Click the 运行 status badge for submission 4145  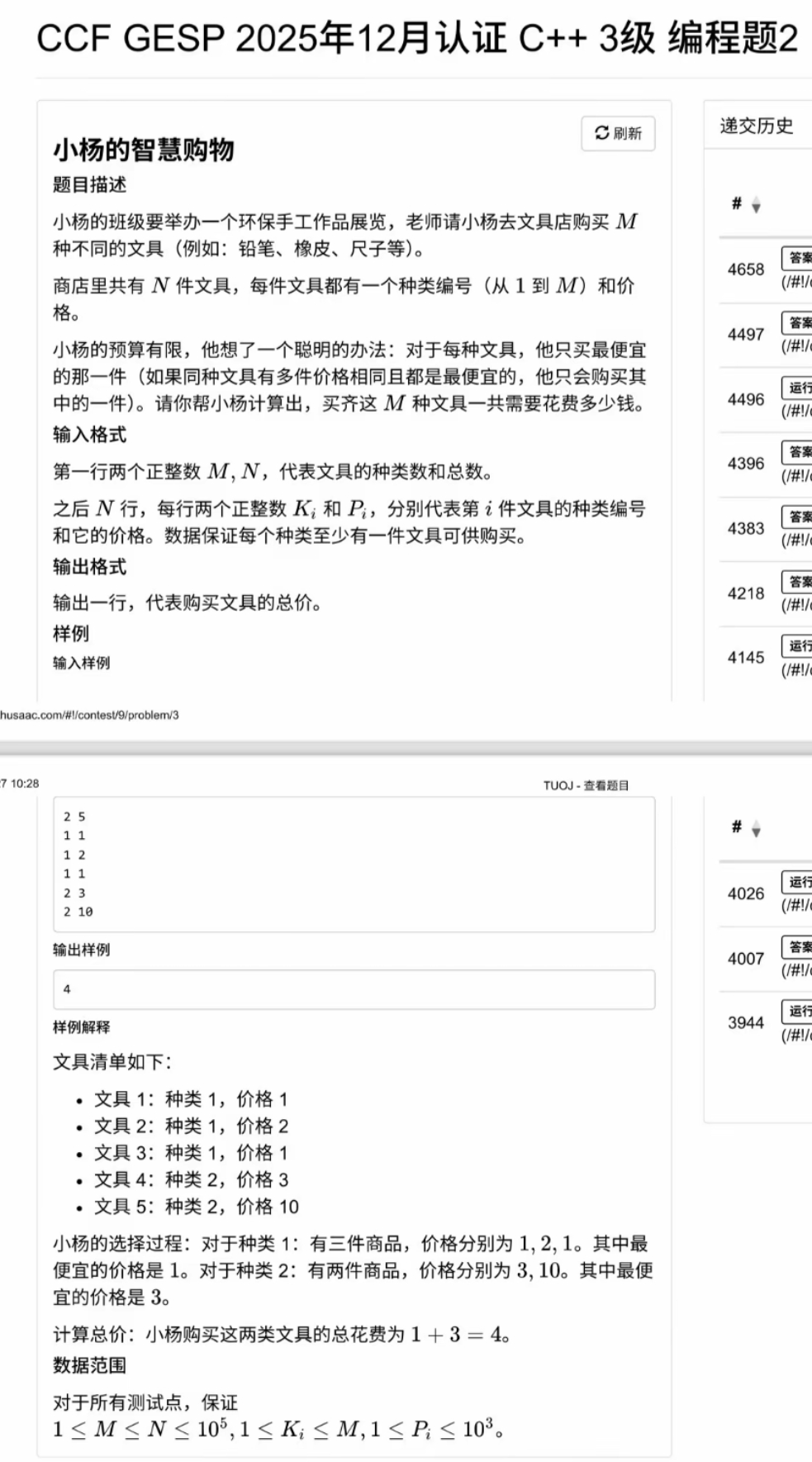(x=798, y=646)
